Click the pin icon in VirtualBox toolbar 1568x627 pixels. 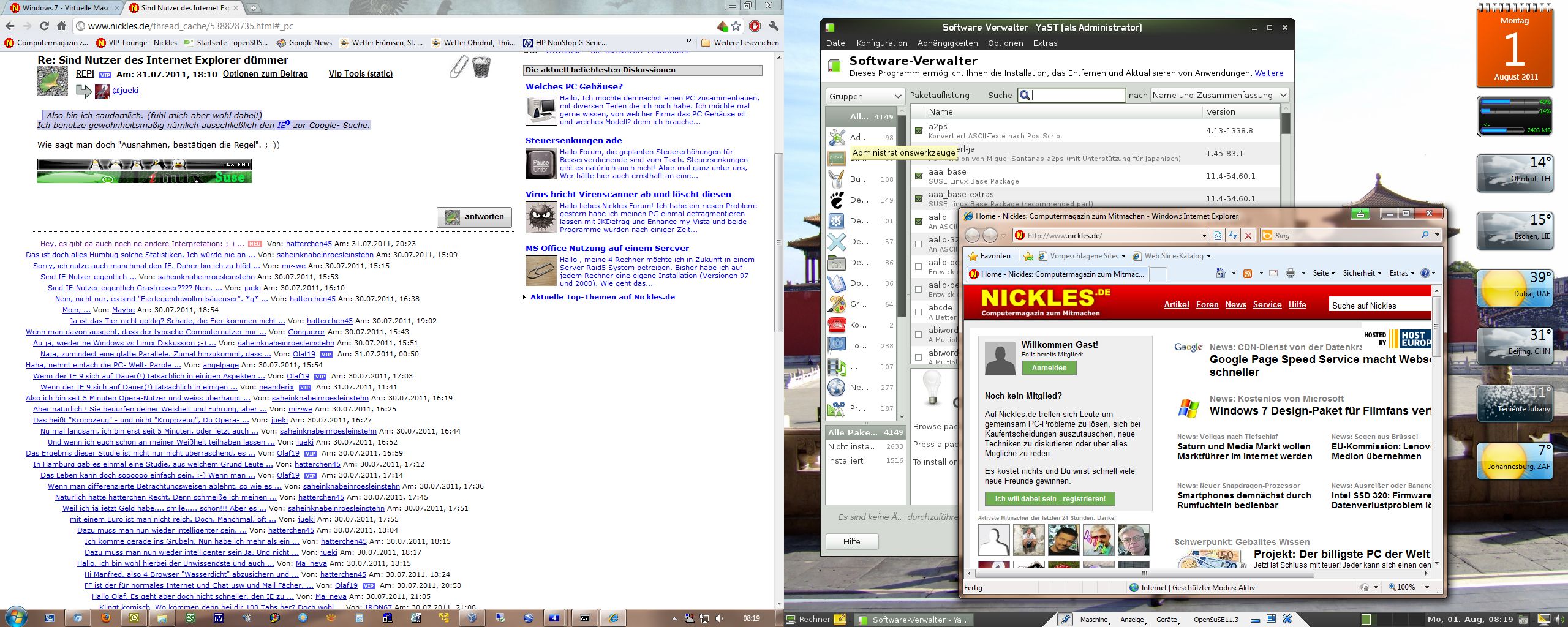(x=1065, y=619)
